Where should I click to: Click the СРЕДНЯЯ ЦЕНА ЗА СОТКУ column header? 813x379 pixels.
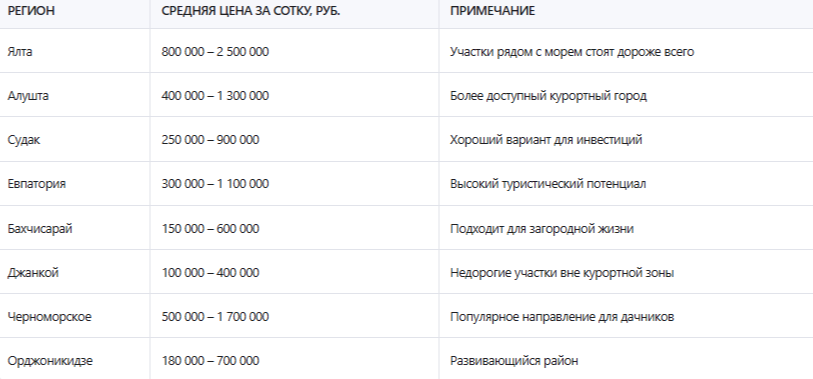click(250, 11)
